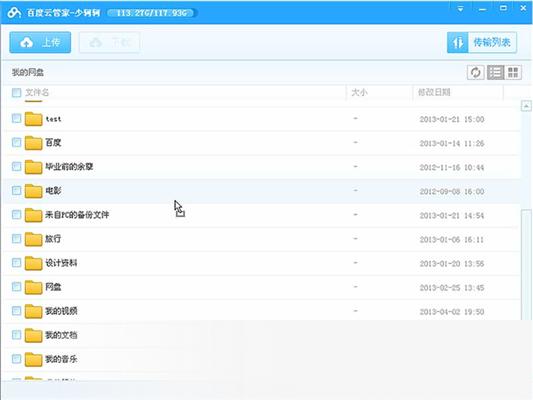Image resolution: width=533 pixels, height=400 pixels.
Task: Select the folder name 设计资料
Action: [x=61, y=263]
